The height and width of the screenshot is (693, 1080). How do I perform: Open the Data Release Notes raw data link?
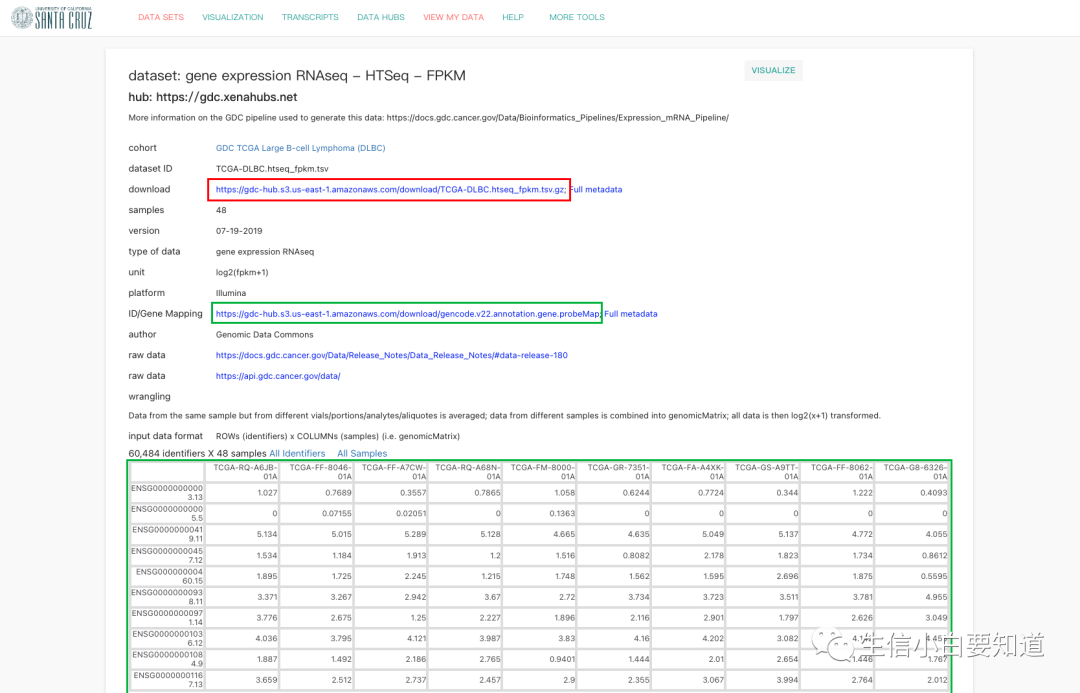click(391, 355)
